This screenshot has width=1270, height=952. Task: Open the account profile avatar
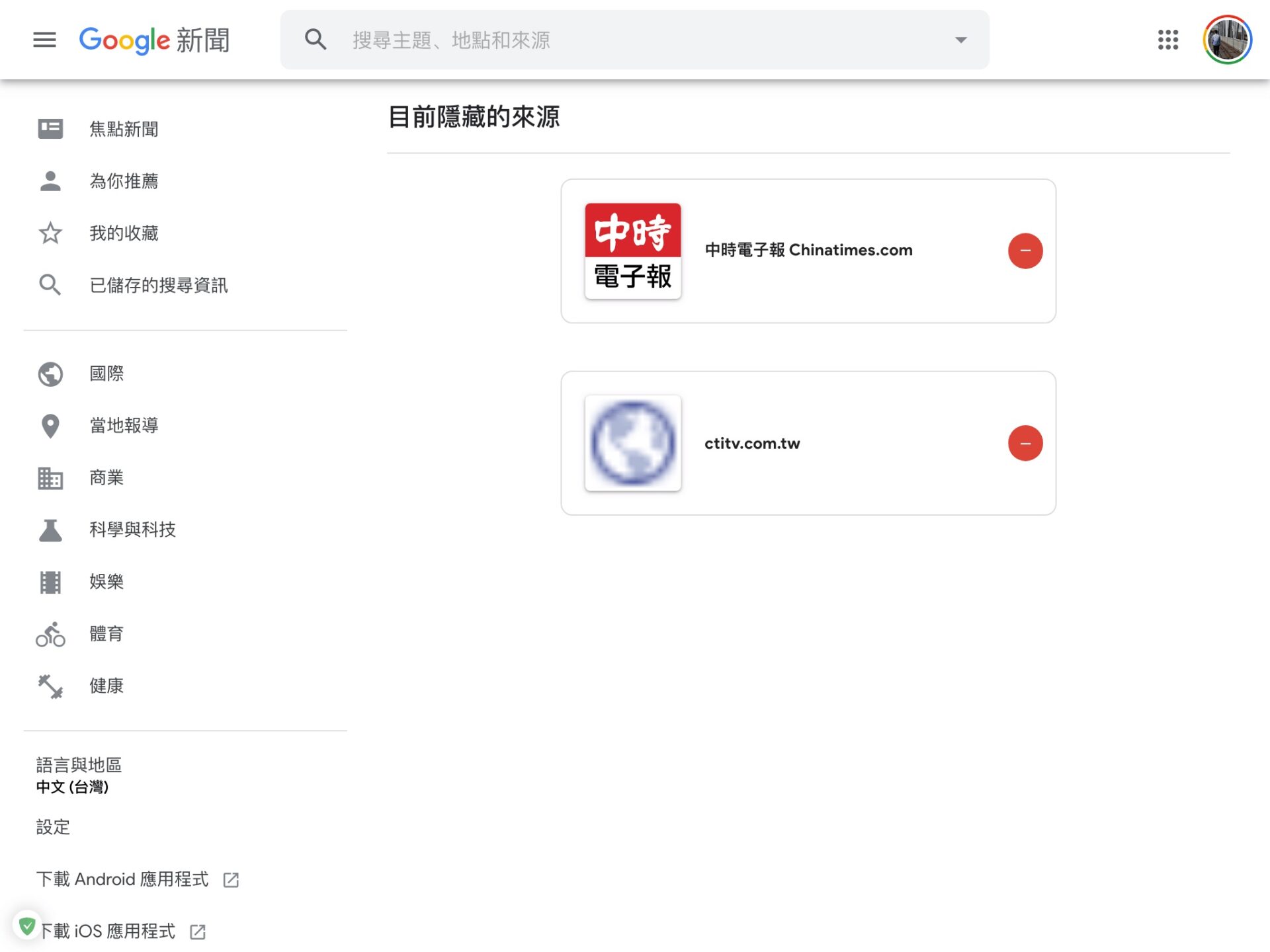point(1228,40)
